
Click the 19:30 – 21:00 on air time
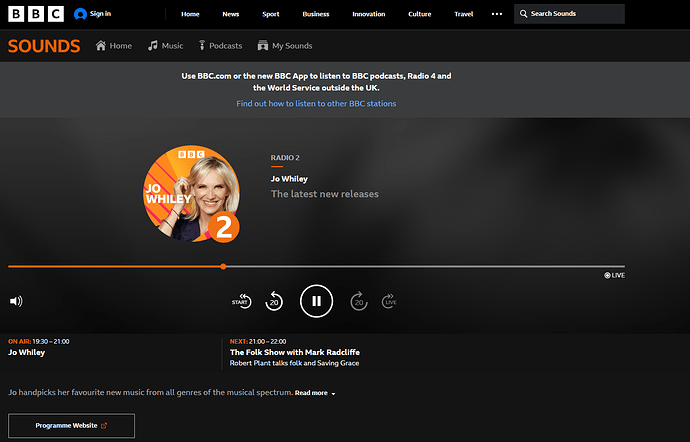(51, 342)
